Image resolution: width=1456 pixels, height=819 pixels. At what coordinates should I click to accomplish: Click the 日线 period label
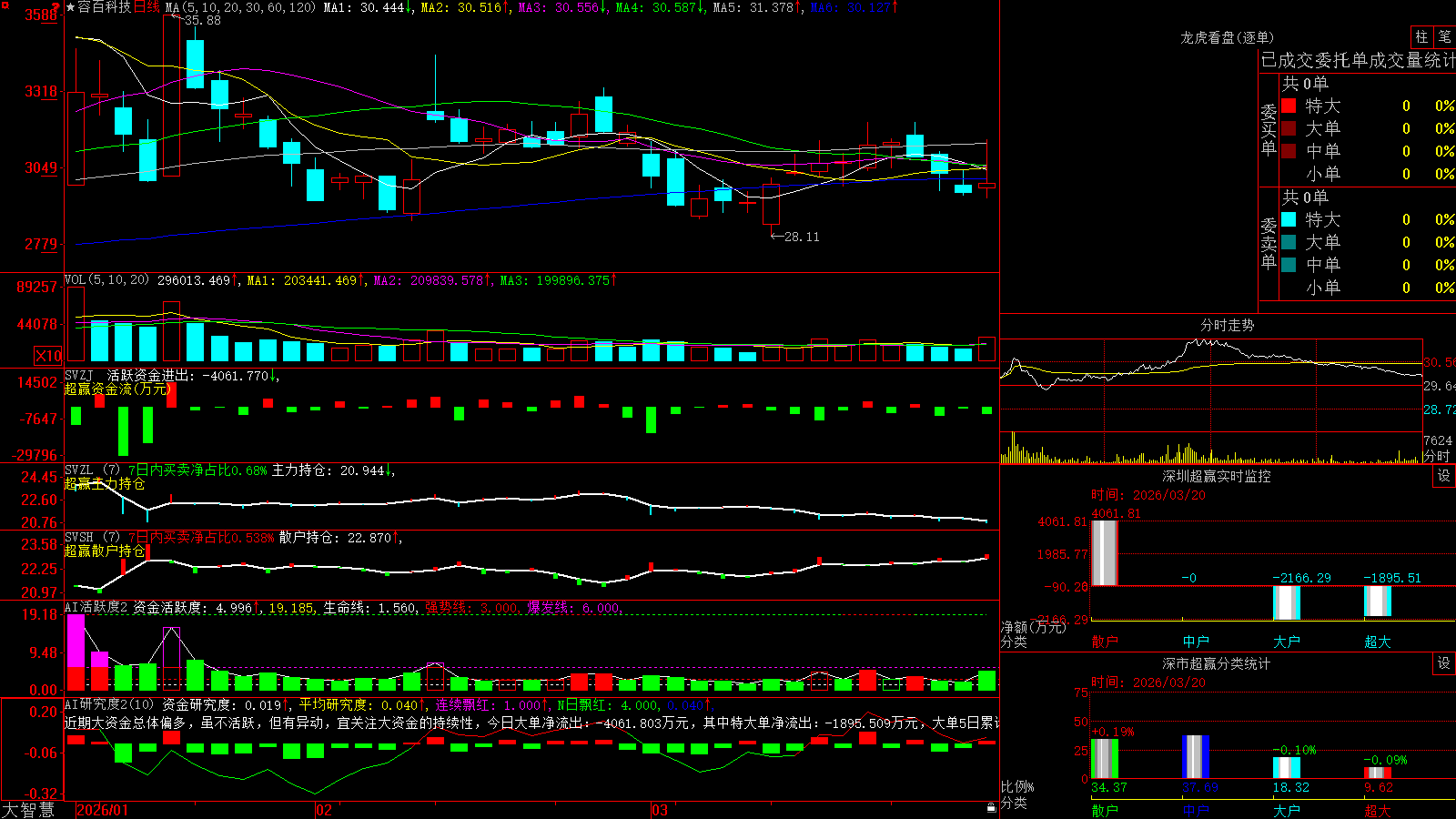(147, 7)
